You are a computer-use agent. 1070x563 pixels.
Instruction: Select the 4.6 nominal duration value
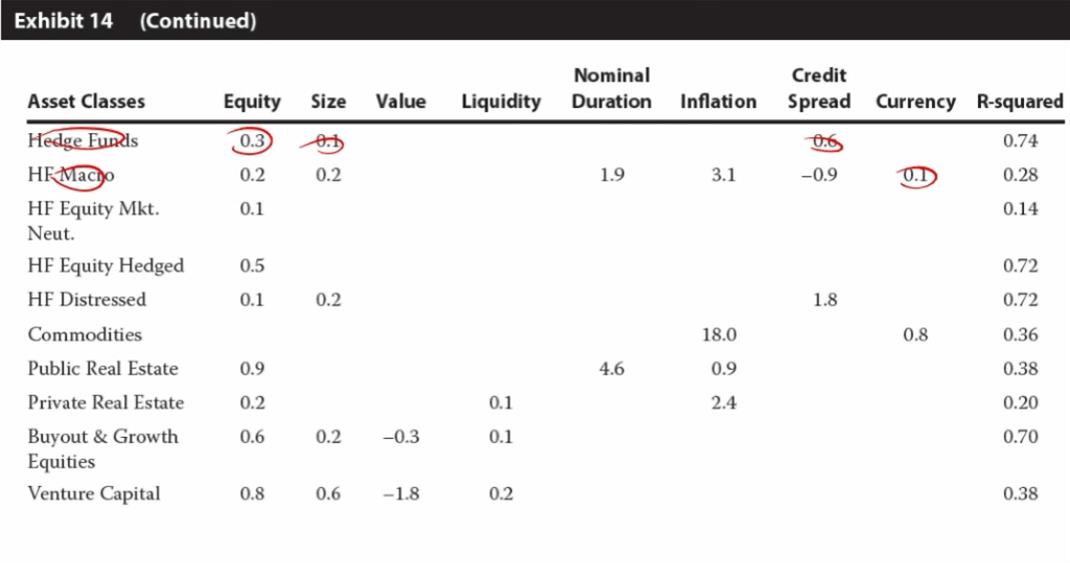tap(611, 368)
